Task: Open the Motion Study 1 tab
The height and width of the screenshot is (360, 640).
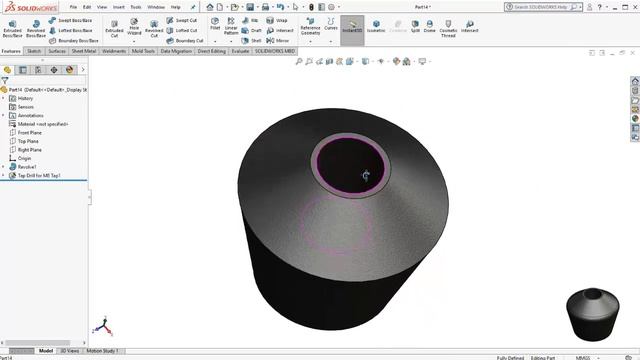Action: point(102,351)
